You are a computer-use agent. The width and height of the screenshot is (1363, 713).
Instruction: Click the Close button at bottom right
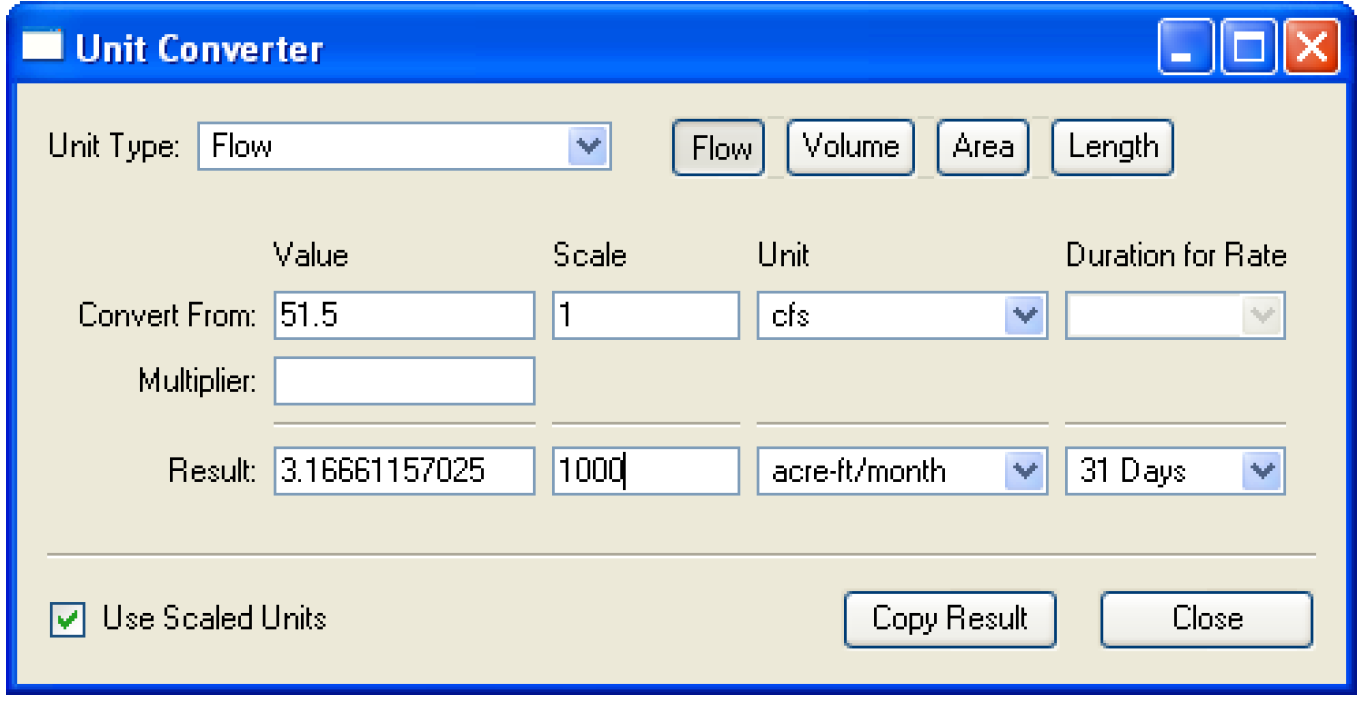(1206, 619)
